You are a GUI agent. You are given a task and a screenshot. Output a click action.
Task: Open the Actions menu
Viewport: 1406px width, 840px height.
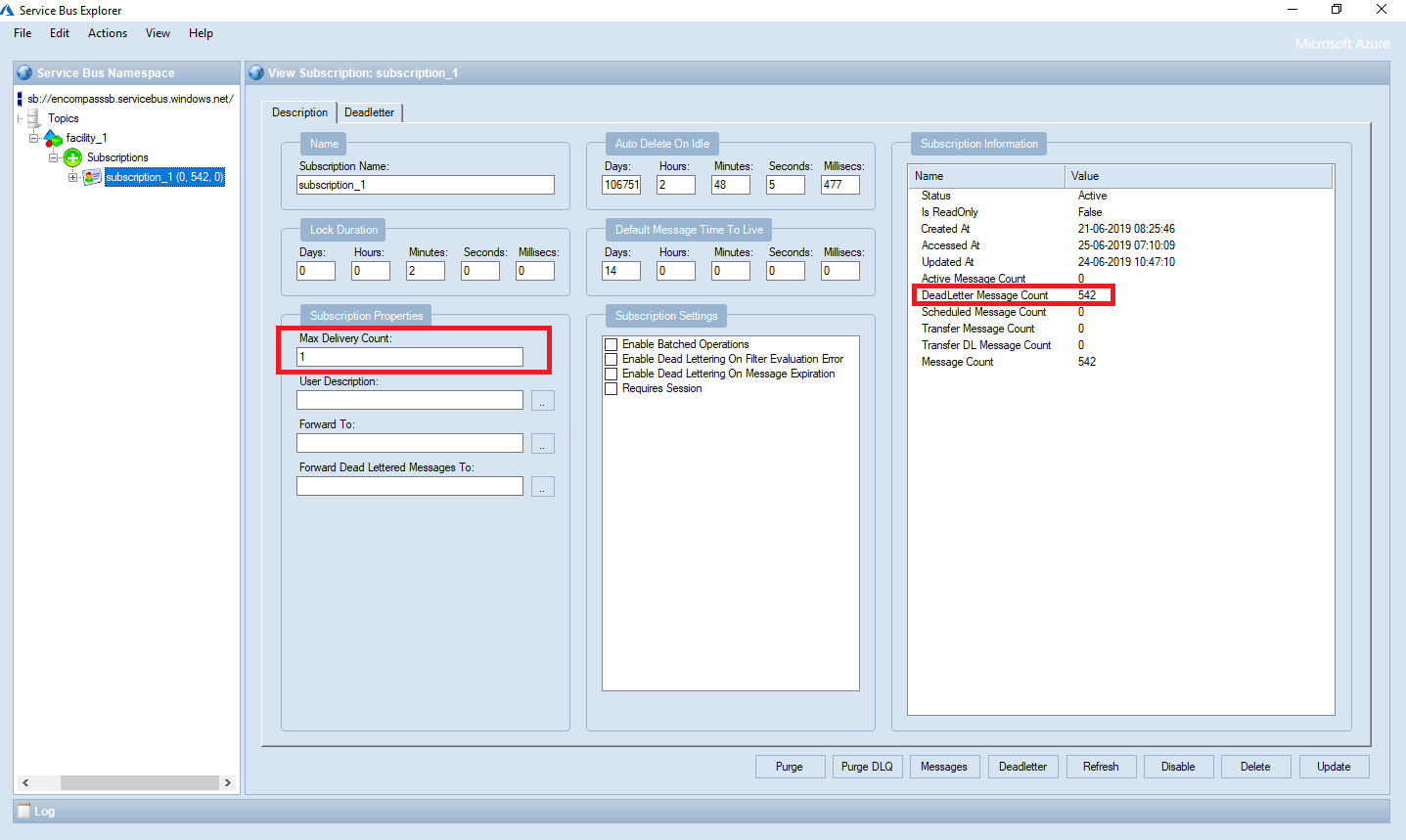107,32
